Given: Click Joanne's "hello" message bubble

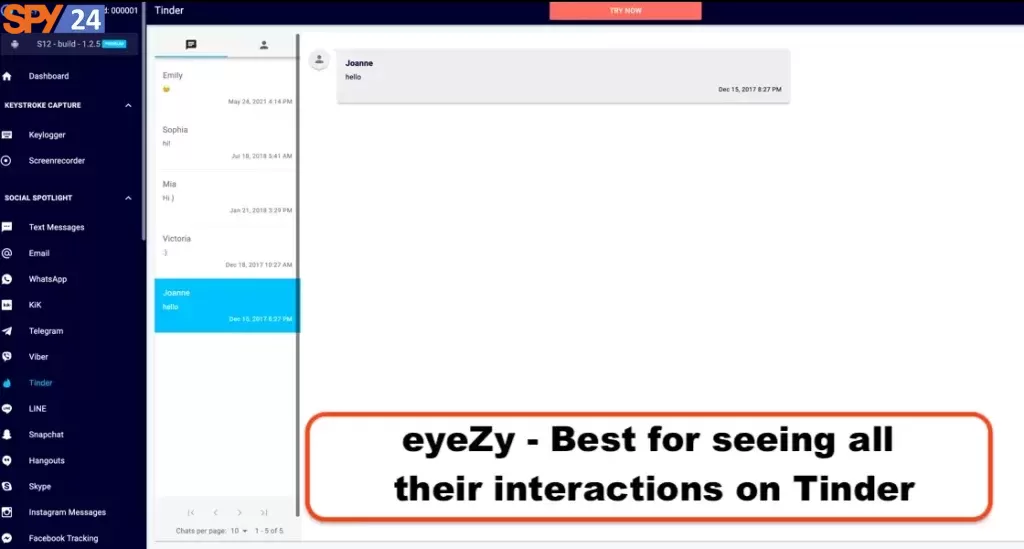Looking at the screenshot, I should (563, 76).
